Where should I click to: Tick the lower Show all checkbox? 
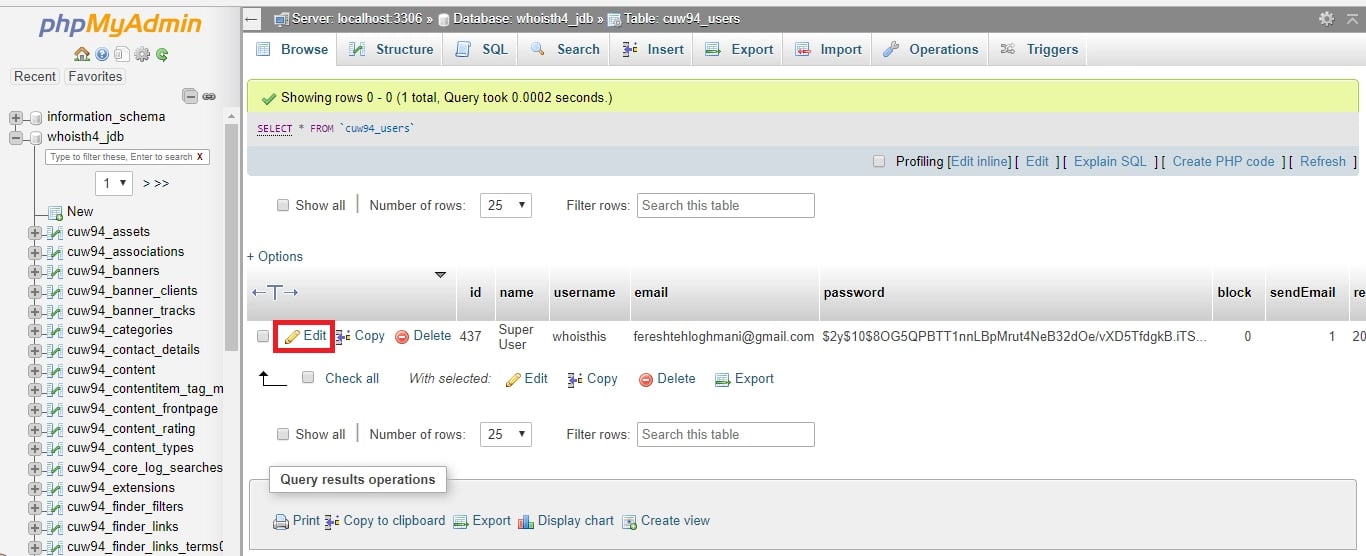pyautogui.click(x=283, y=434)
